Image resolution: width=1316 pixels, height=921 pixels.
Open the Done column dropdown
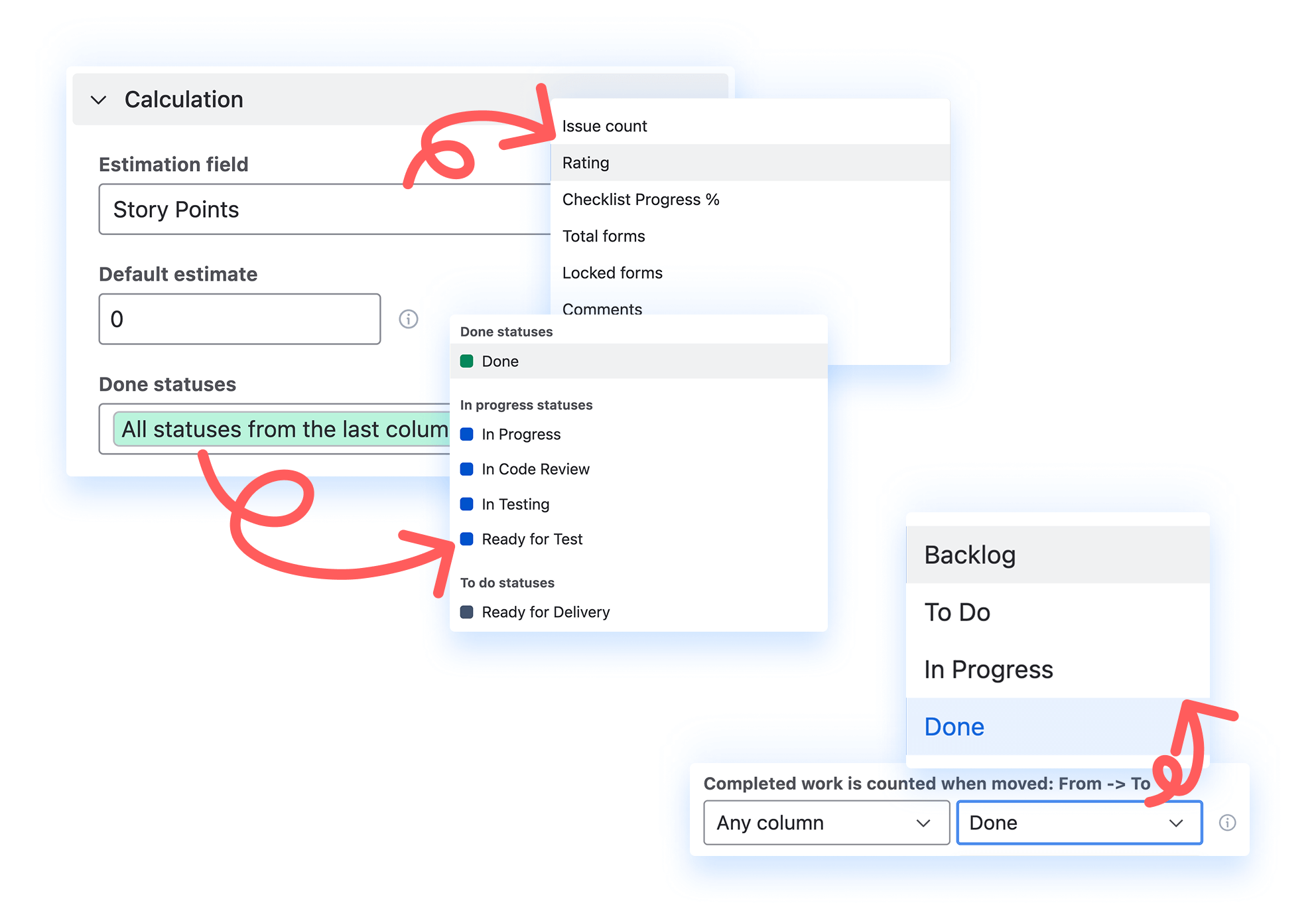(1079, 823)
